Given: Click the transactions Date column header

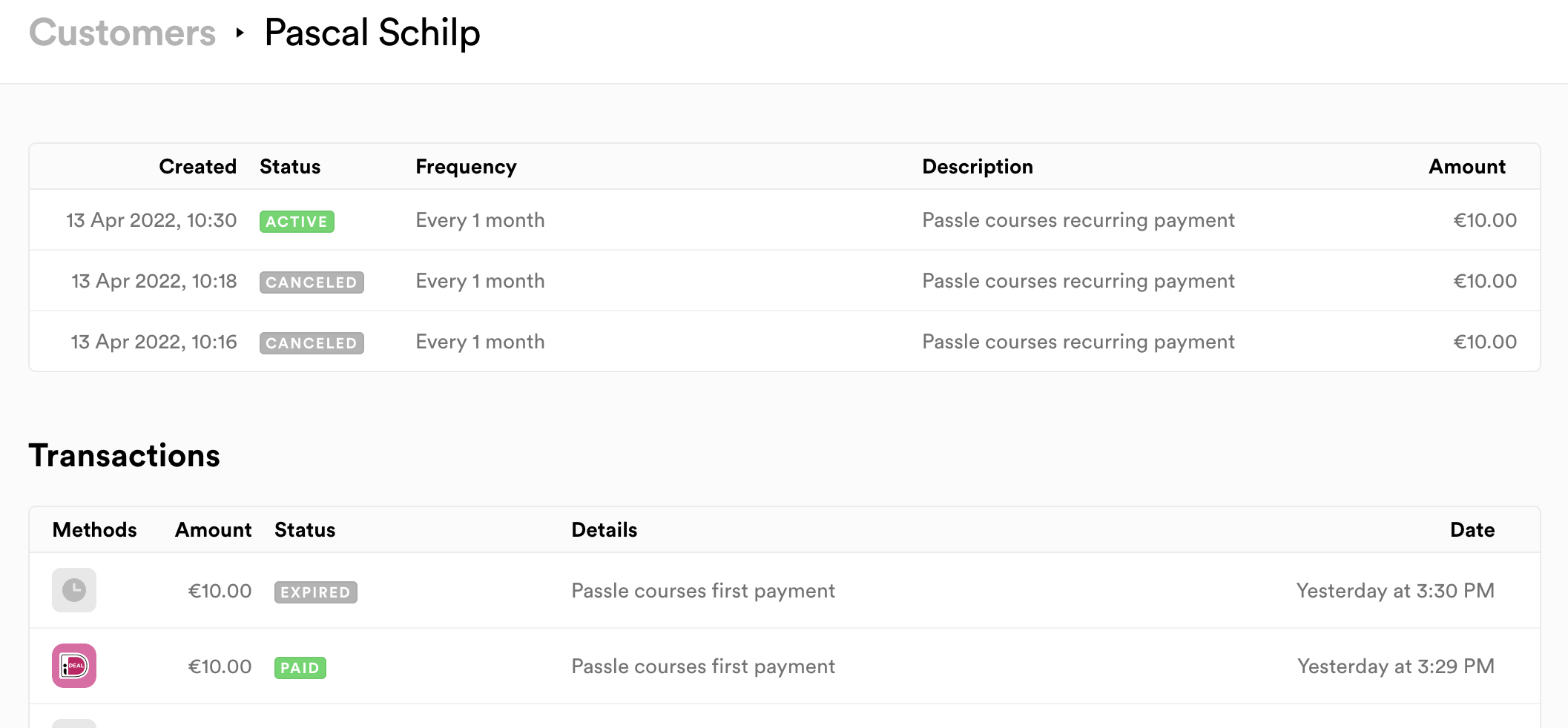Looking at the screenshot, I should [x=1472, y=530].
